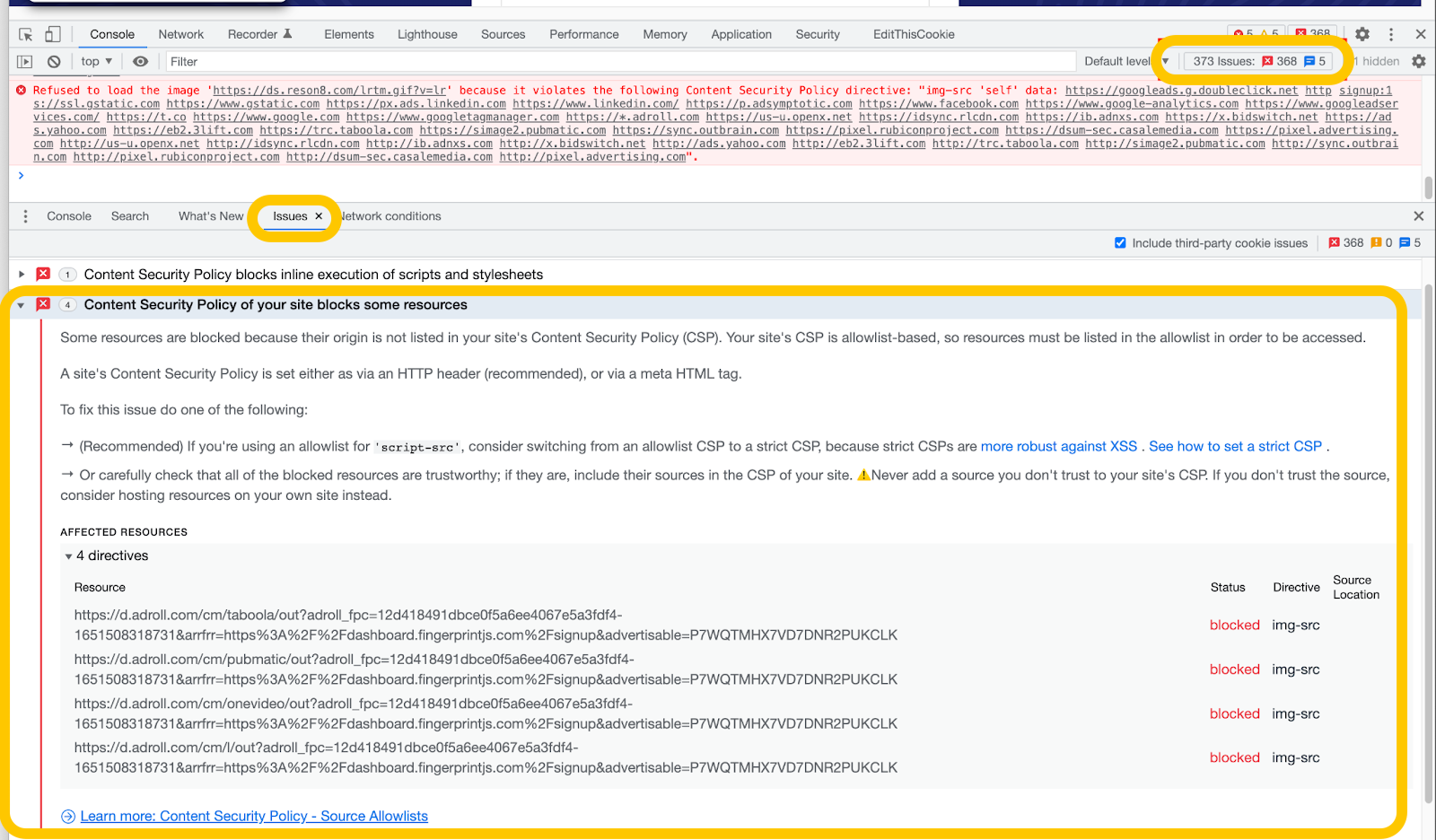The image size is (1436, 840).
Task: Click the Issues pane vertical scrollbar
Action: click(1429, 543)
